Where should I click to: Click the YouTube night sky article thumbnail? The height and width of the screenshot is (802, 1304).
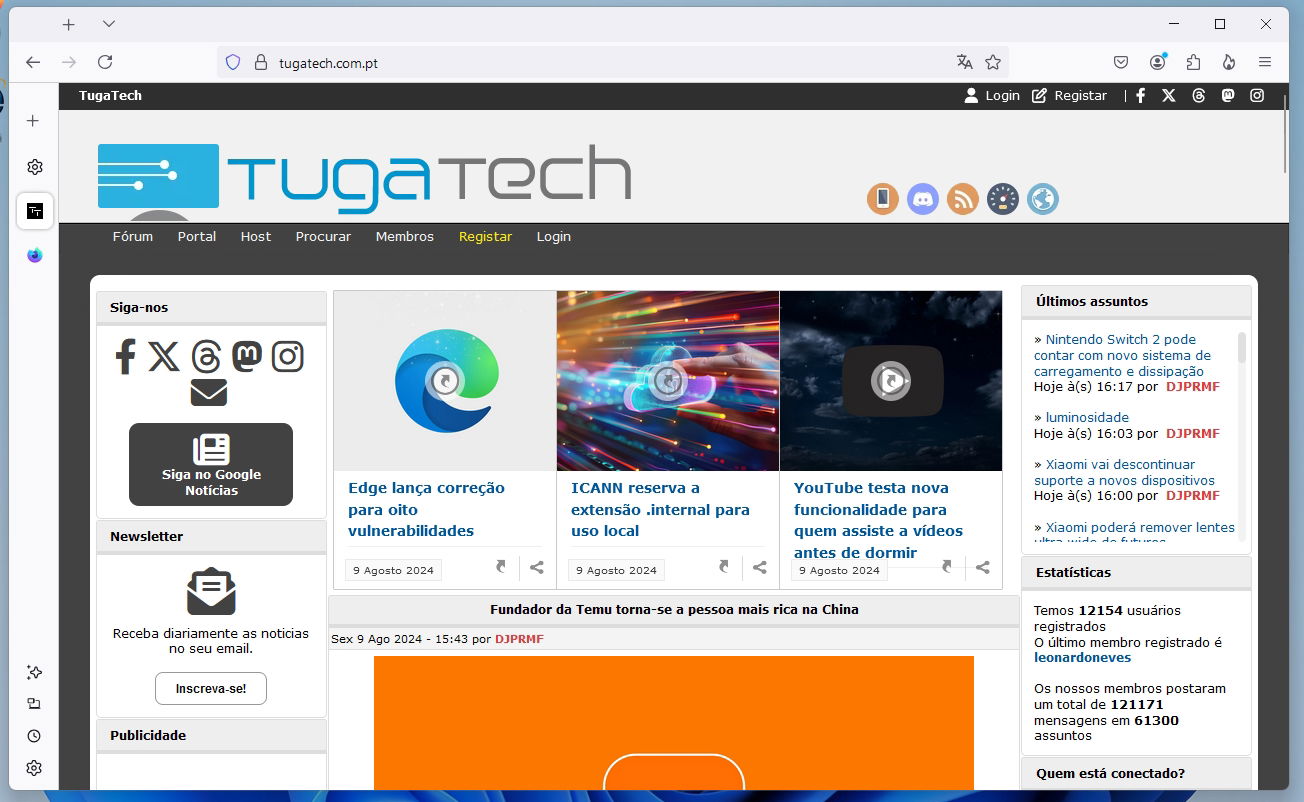(x=891, y=381)
